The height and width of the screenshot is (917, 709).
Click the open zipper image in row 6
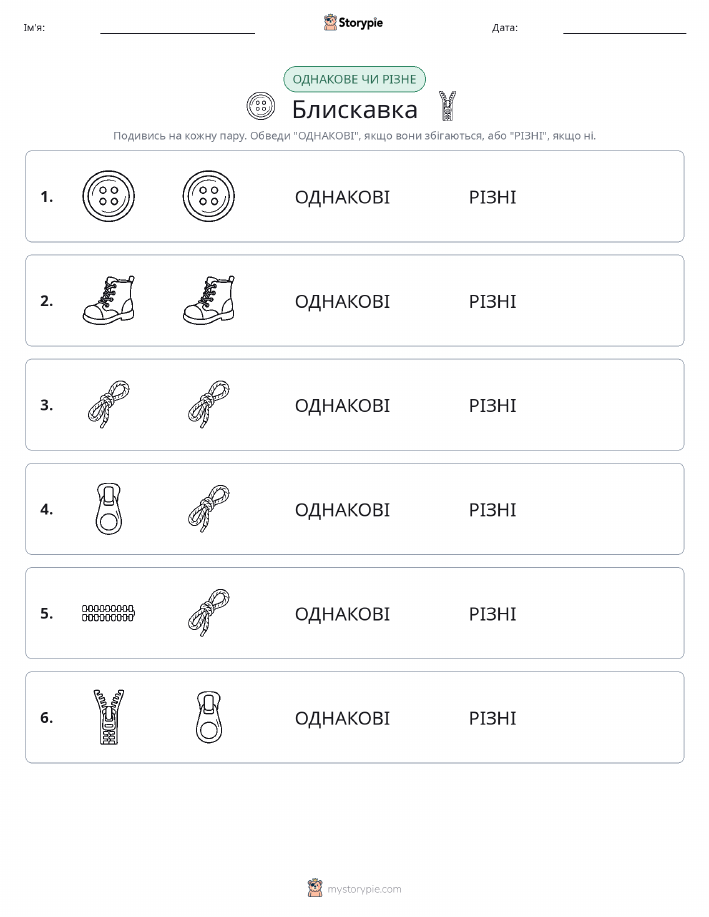point(108,717)
